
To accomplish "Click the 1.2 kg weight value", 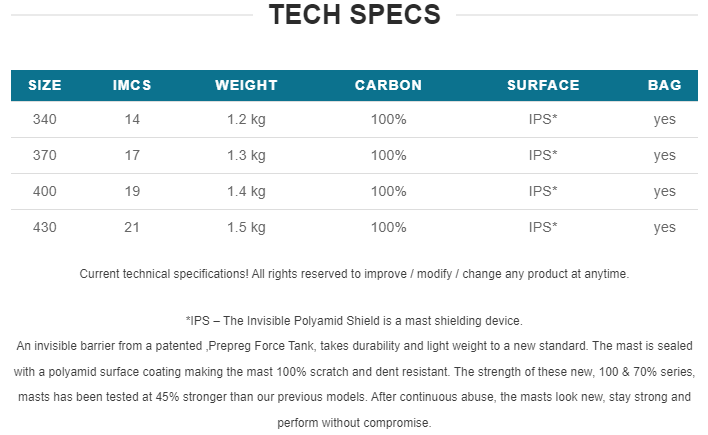I will pos(246,120).
